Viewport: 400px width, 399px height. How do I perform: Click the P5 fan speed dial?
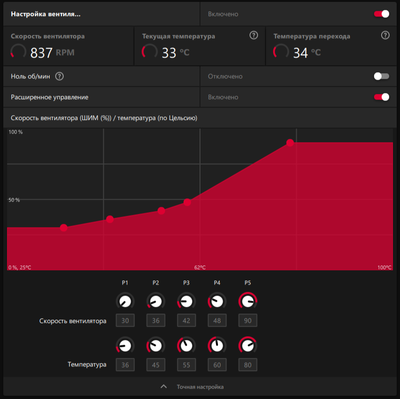tap(248, 301)
